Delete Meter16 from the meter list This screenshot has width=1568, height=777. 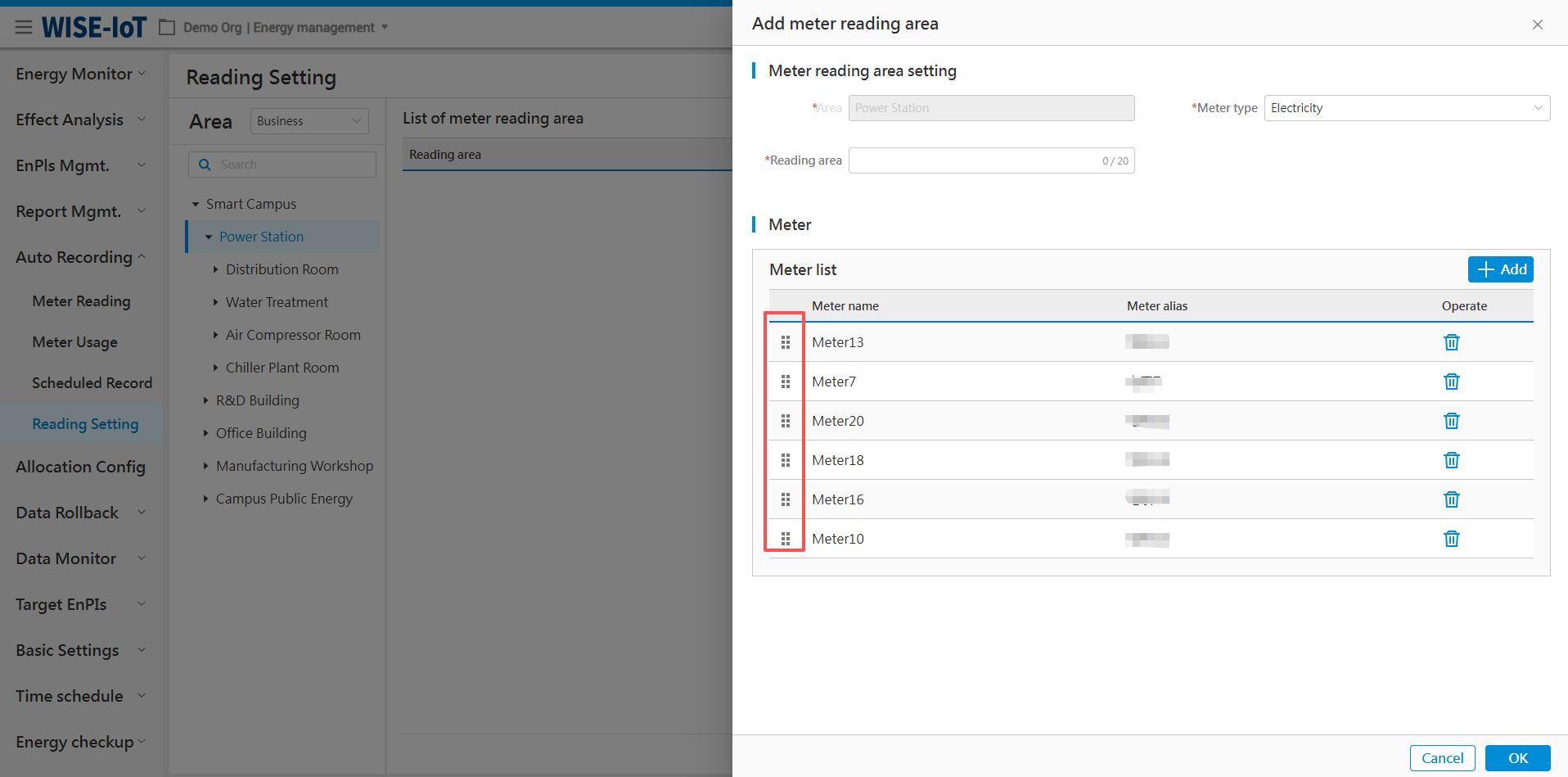click(x=1451, y=499)
